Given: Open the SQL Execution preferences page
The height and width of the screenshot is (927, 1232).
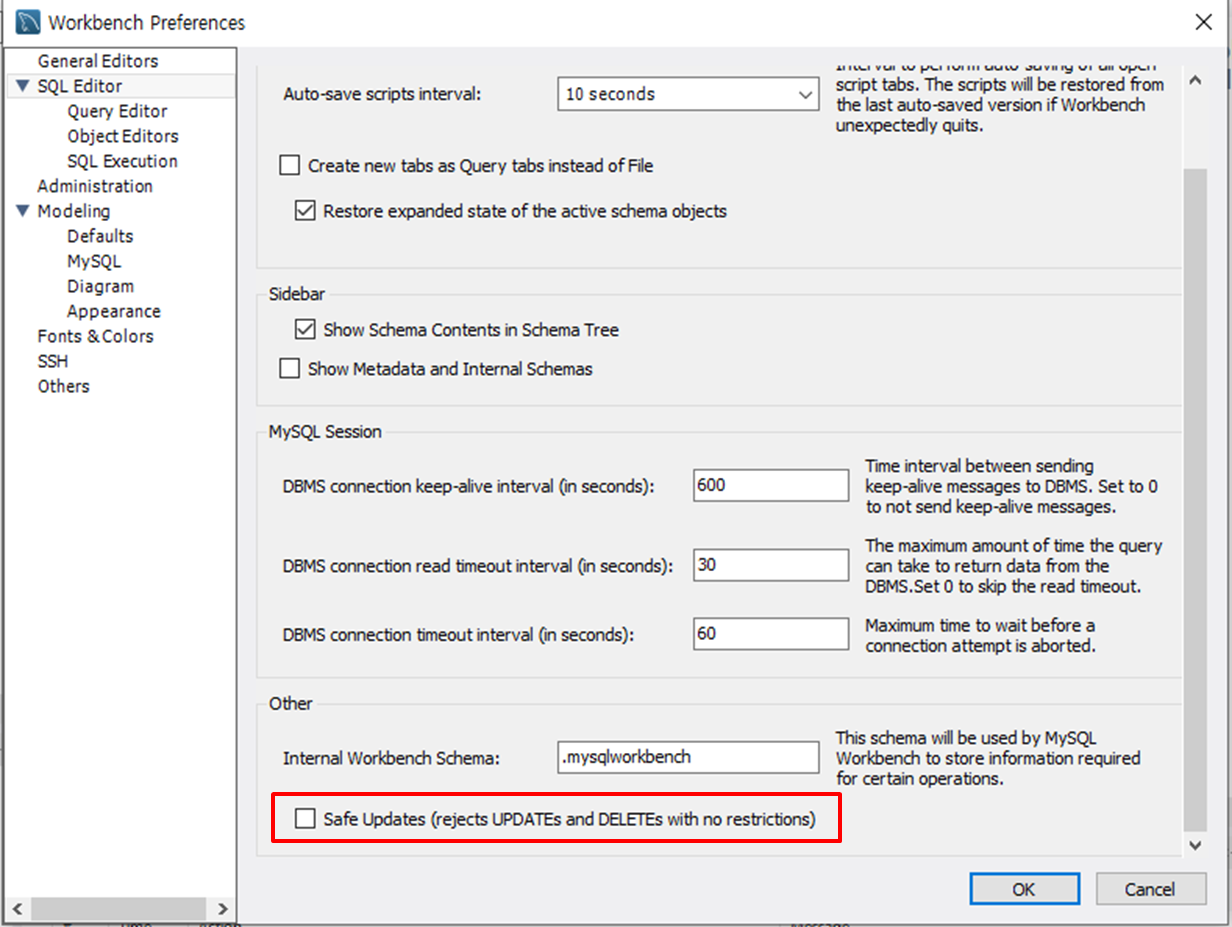Looking at the screenshot, I should (x=122, y=161).
